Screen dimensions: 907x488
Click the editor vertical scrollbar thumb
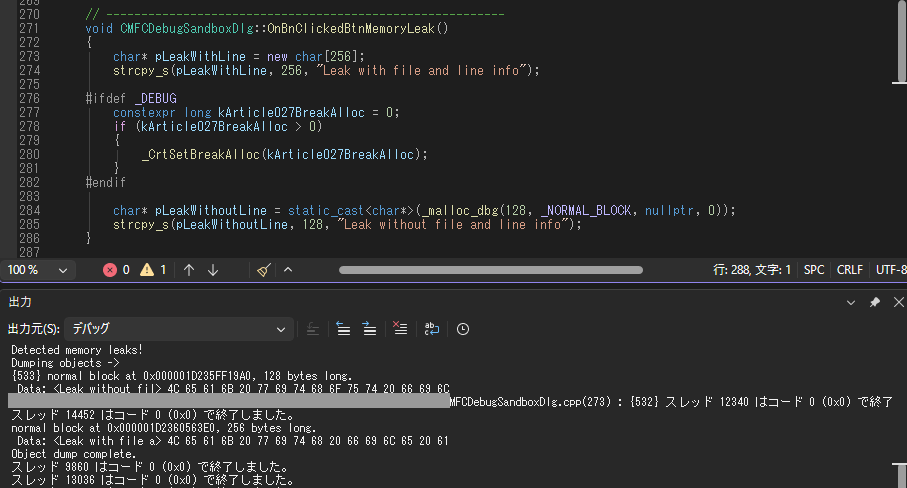click(901, 39)
